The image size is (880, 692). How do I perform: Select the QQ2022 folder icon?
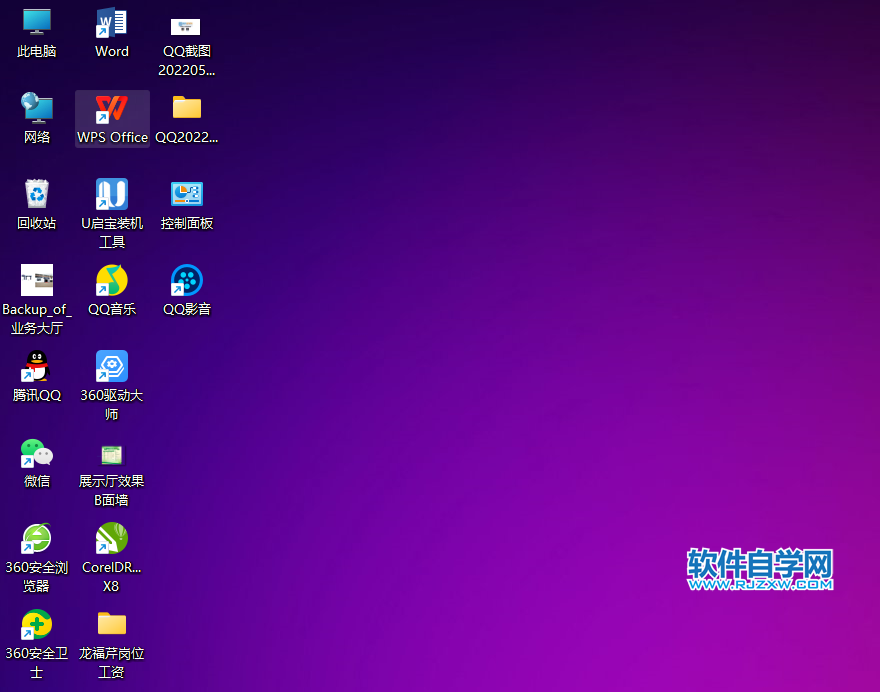click(187, 107)
